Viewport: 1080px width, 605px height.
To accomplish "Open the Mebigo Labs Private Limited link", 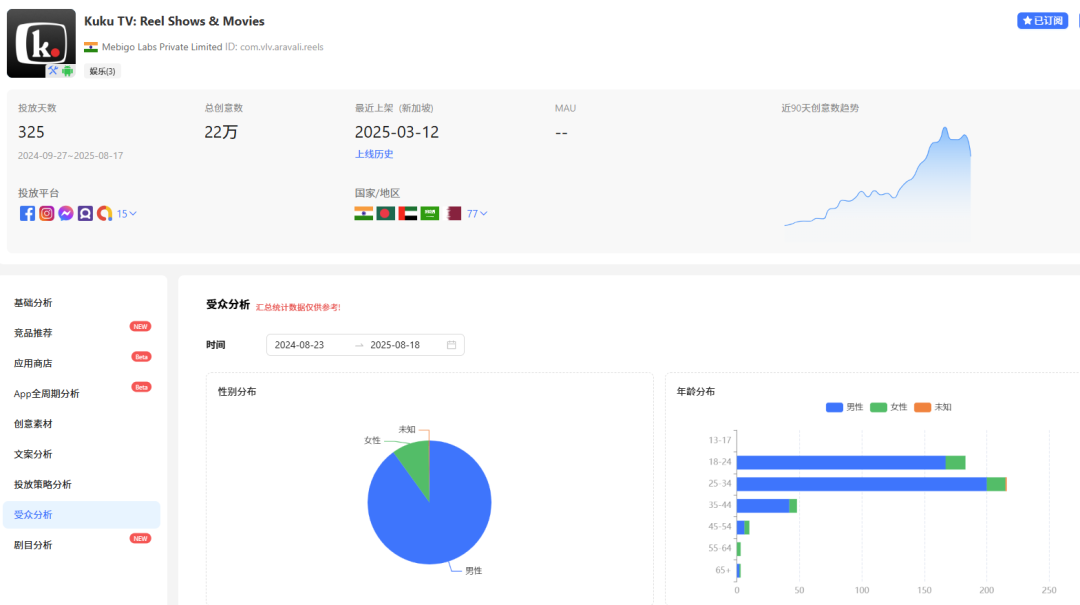I will pos(162,47).
